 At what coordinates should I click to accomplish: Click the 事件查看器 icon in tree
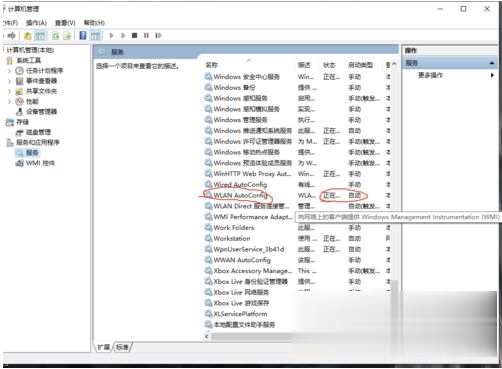tap(20, 81)
